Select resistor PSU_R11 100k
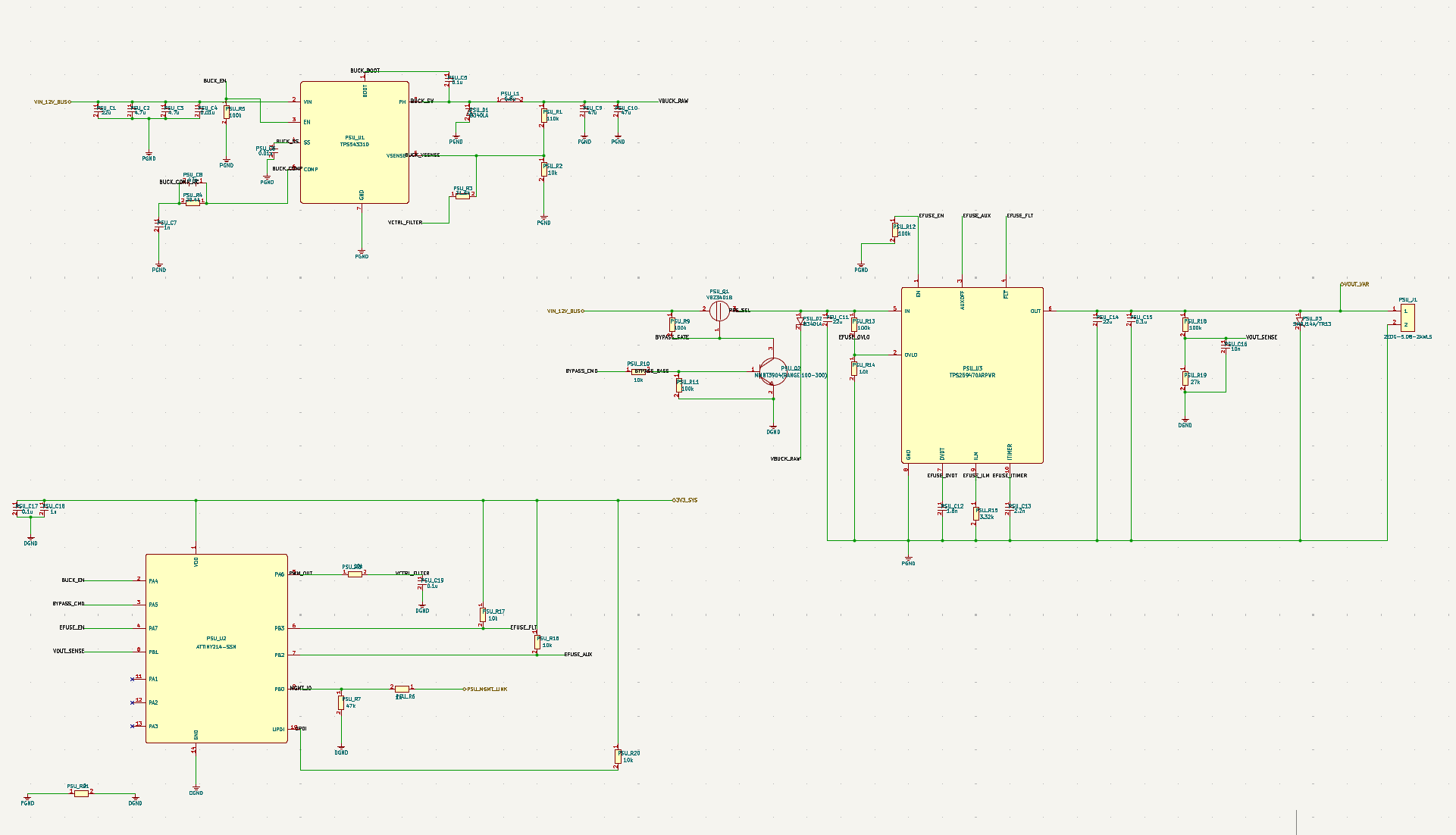The width and height of the screenshot is (1456, 835). (678, 386)
